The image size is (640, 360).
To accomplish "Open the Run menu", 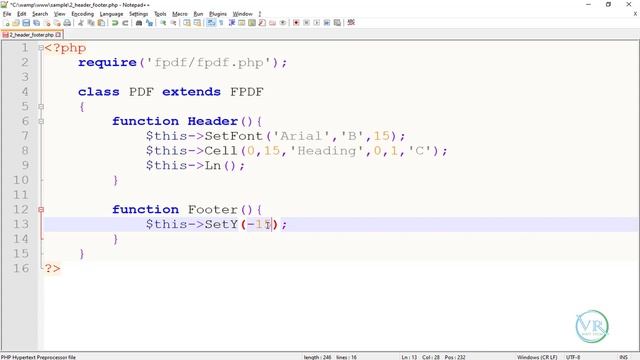I will [x=198, y=14].
